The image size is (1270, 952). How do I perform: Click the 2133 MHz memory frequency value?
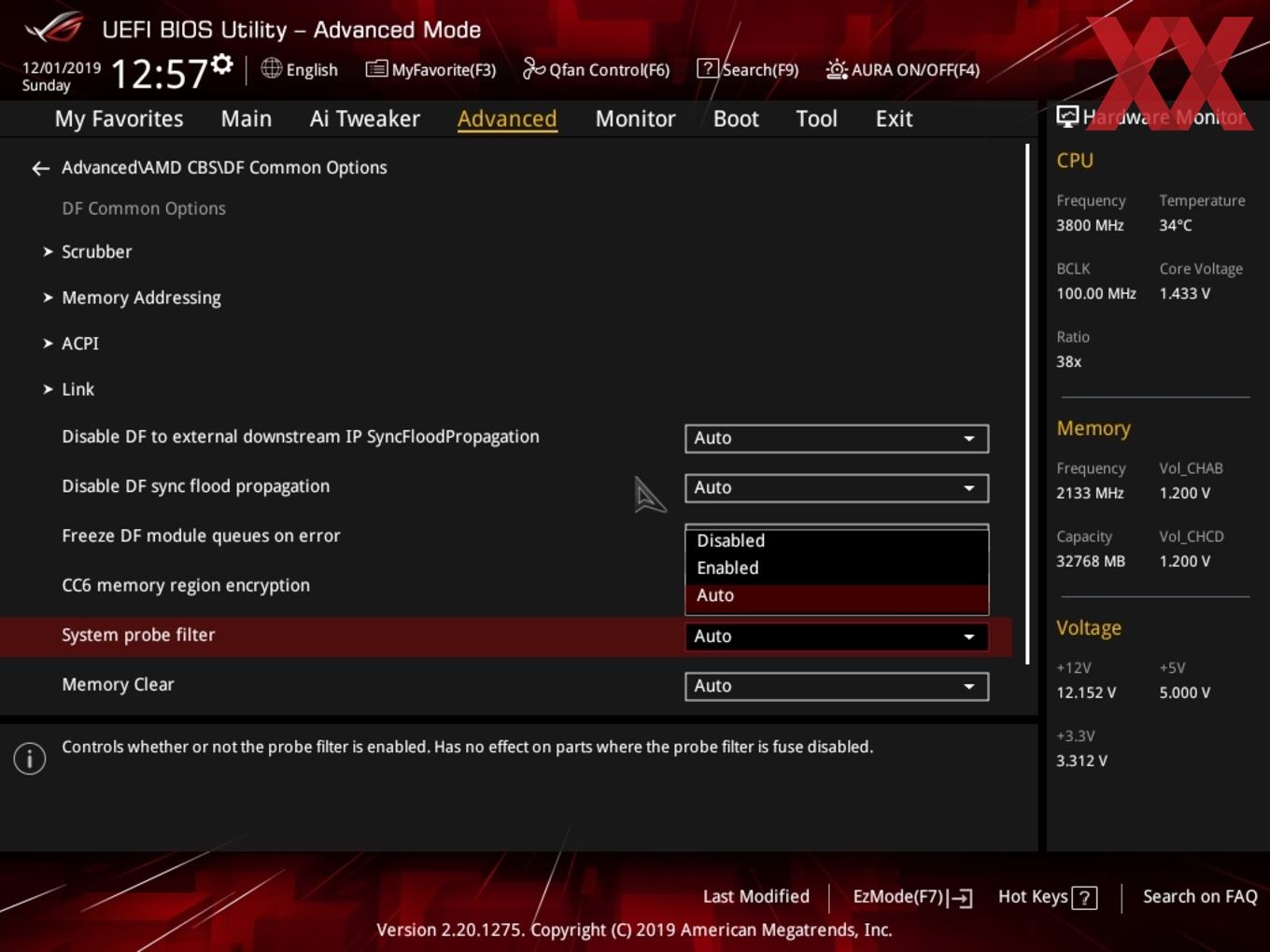click(x=1090, y=494)
